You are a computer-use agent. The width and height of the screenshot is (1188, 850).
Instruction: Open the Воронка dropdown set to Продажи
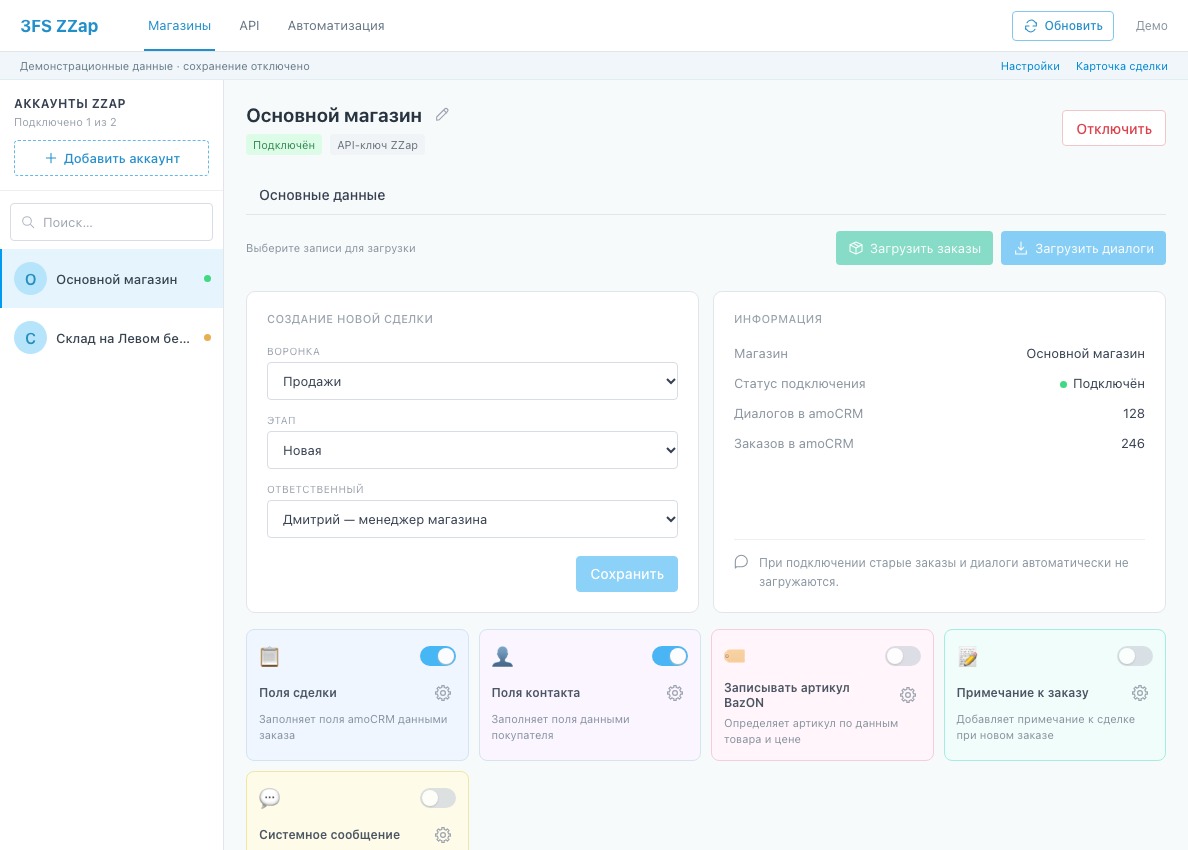(x=472, y=381)
